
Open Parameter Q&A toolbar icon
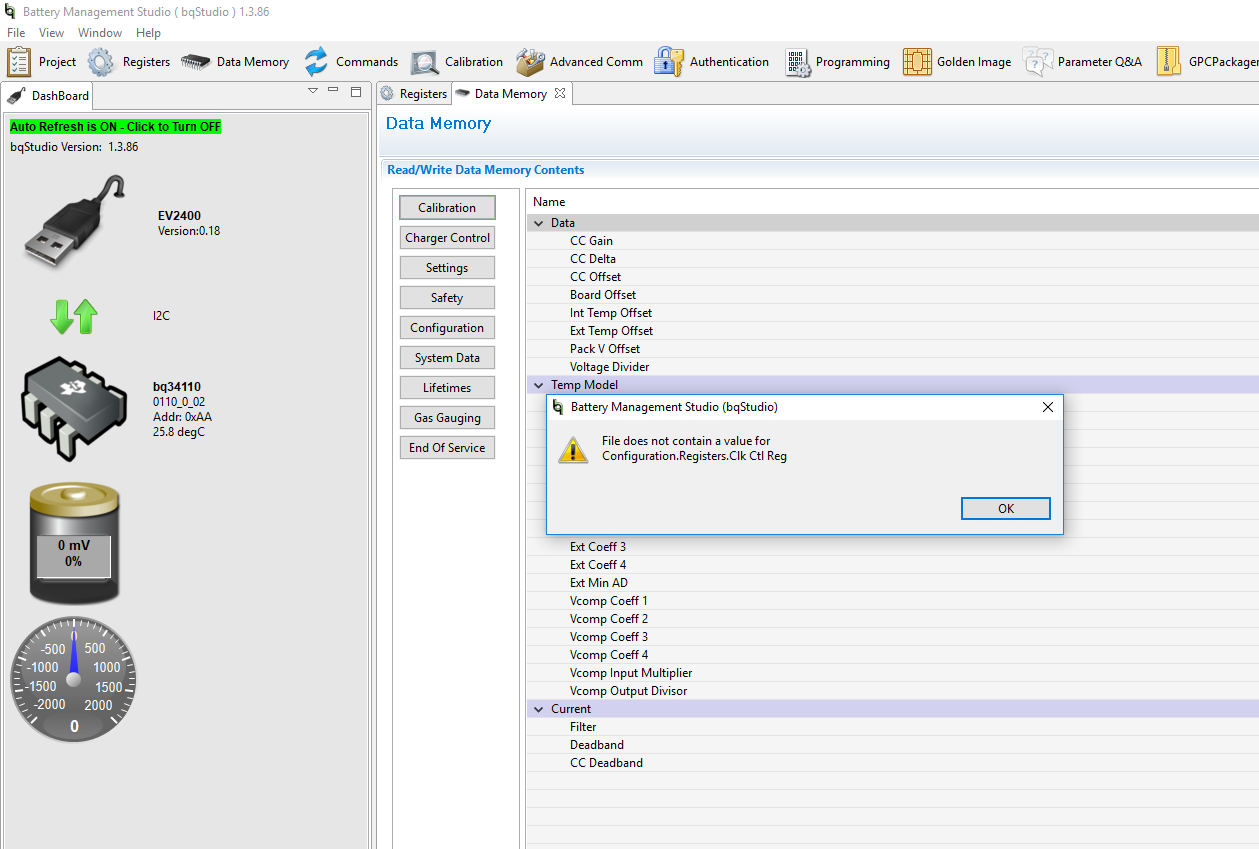click(x=1038, y=62)
